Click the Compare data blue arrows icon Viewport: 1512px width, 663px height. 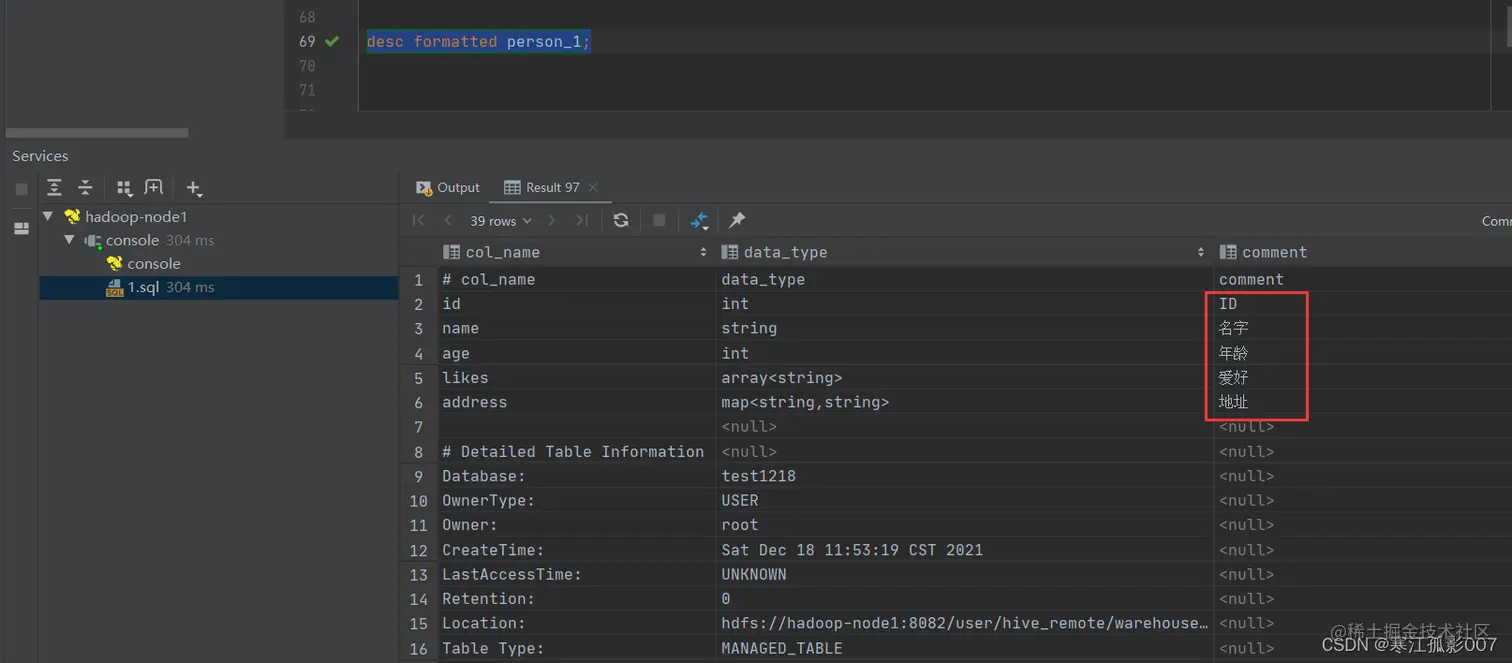point(699,220)
